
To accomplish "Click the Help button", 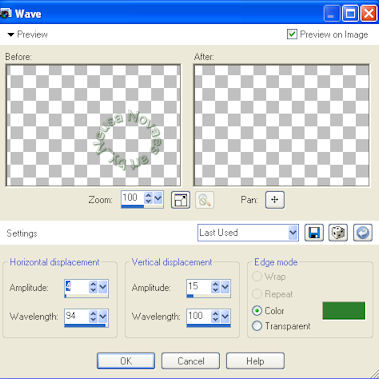I will (255, 361).
